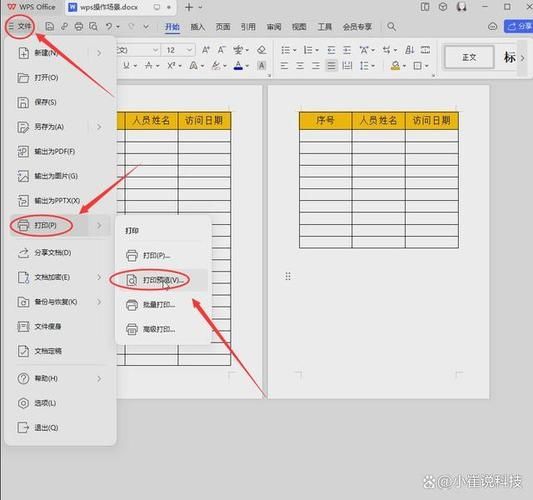Expand the 新建(N) submenu

(x=99, y=53)
